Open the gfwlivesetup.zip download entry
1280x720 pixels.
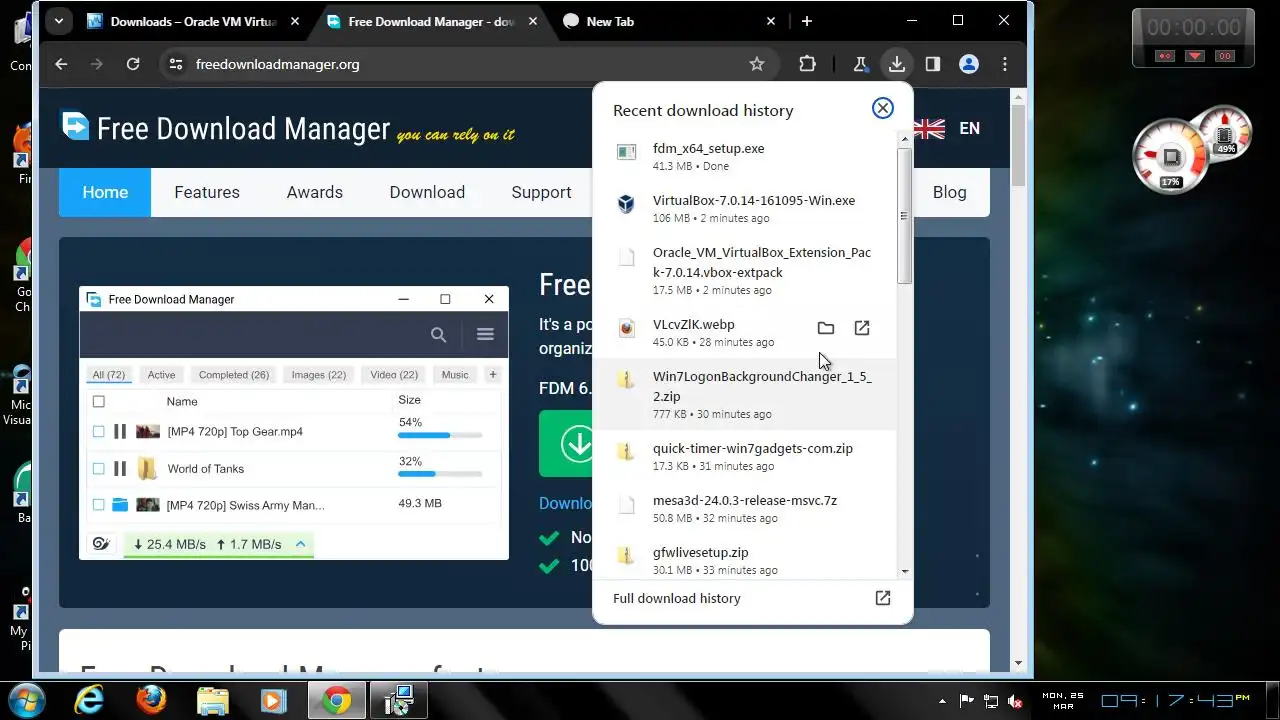[x=745, y=560]
